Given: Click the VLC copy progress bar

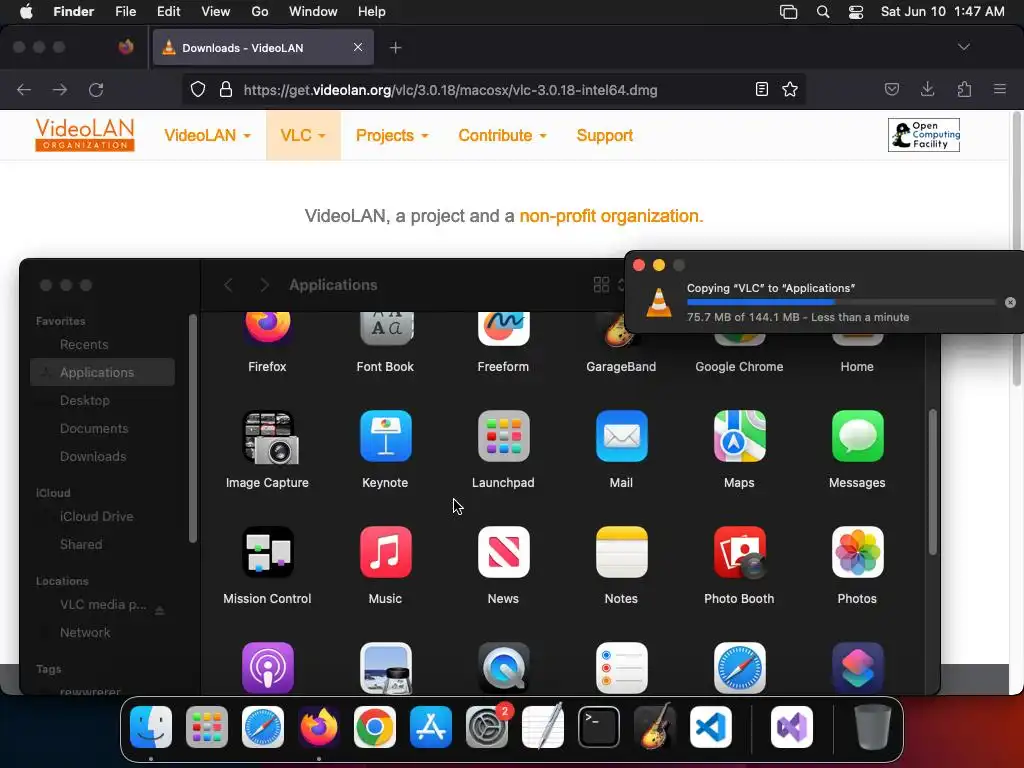Looking at the screenshot, I should [841, 302].
